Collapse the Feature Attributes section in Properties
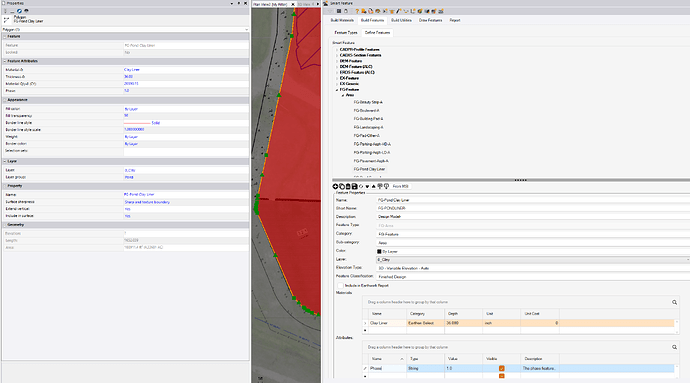Screen dimensions: 690x383 (x=5, y=61)
